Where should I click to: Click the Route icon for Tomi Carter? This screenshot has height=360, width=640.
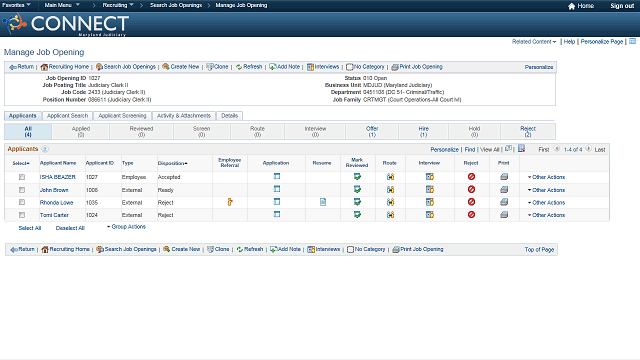390,215
